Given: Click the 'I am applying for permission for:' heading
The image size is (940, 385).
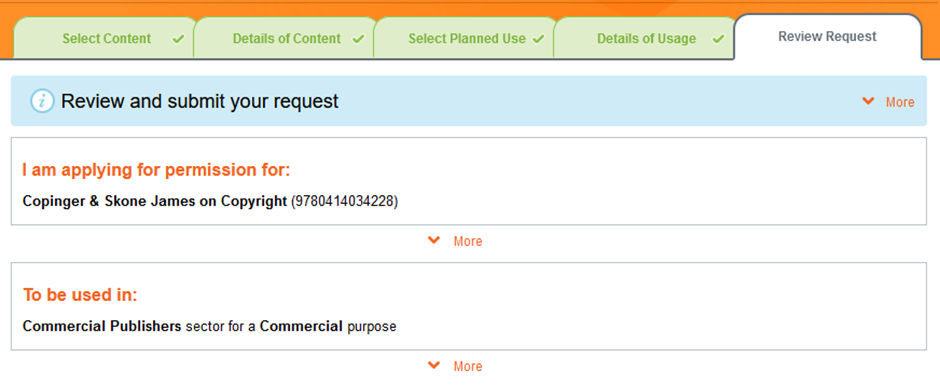Looking at the screenshot, I should (156, 170).
